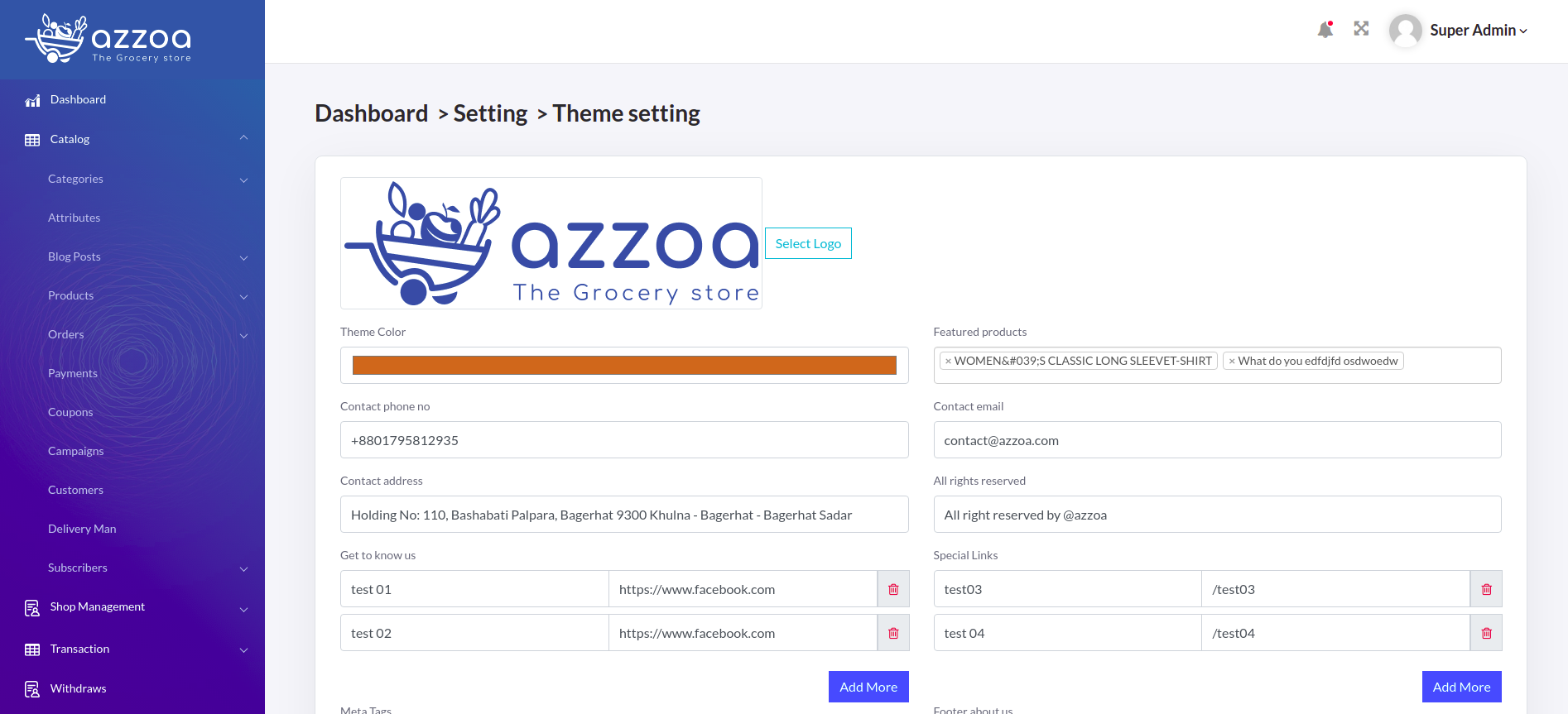Image resolution: width=1568 pixels, height=714 pixels.
Task: Click the Contact email input field
Action: pos(1217,440)
